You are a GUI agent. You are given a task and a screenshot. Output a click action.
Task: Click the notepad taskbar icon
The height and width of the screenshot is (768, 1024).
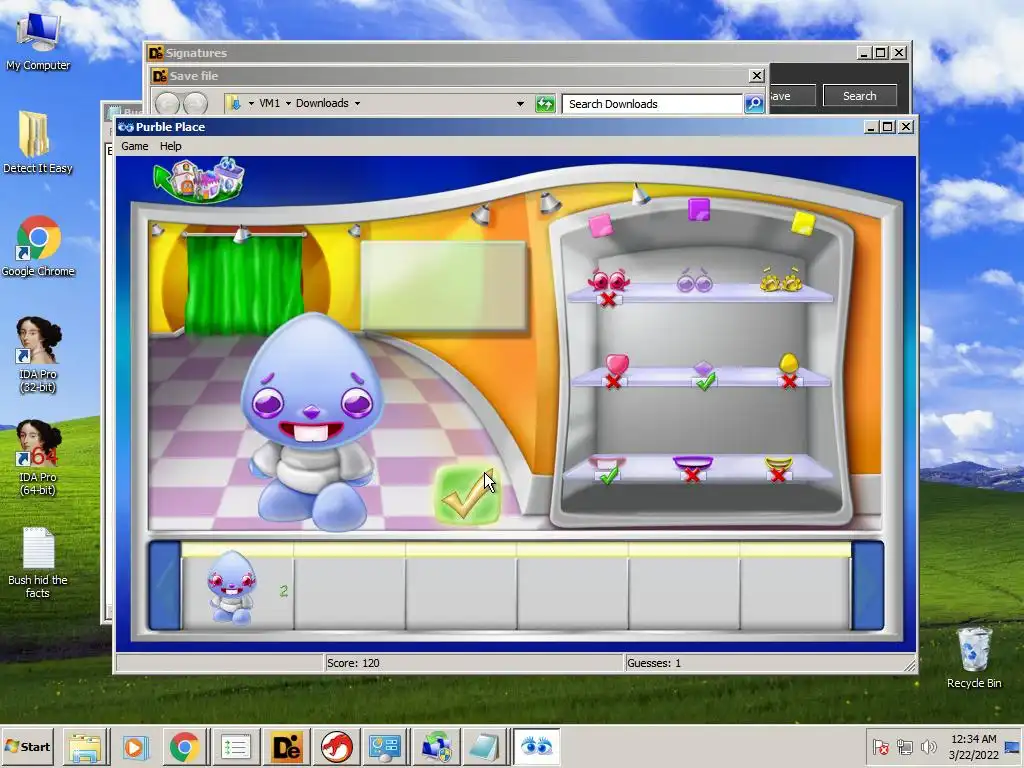pos(486,746)
